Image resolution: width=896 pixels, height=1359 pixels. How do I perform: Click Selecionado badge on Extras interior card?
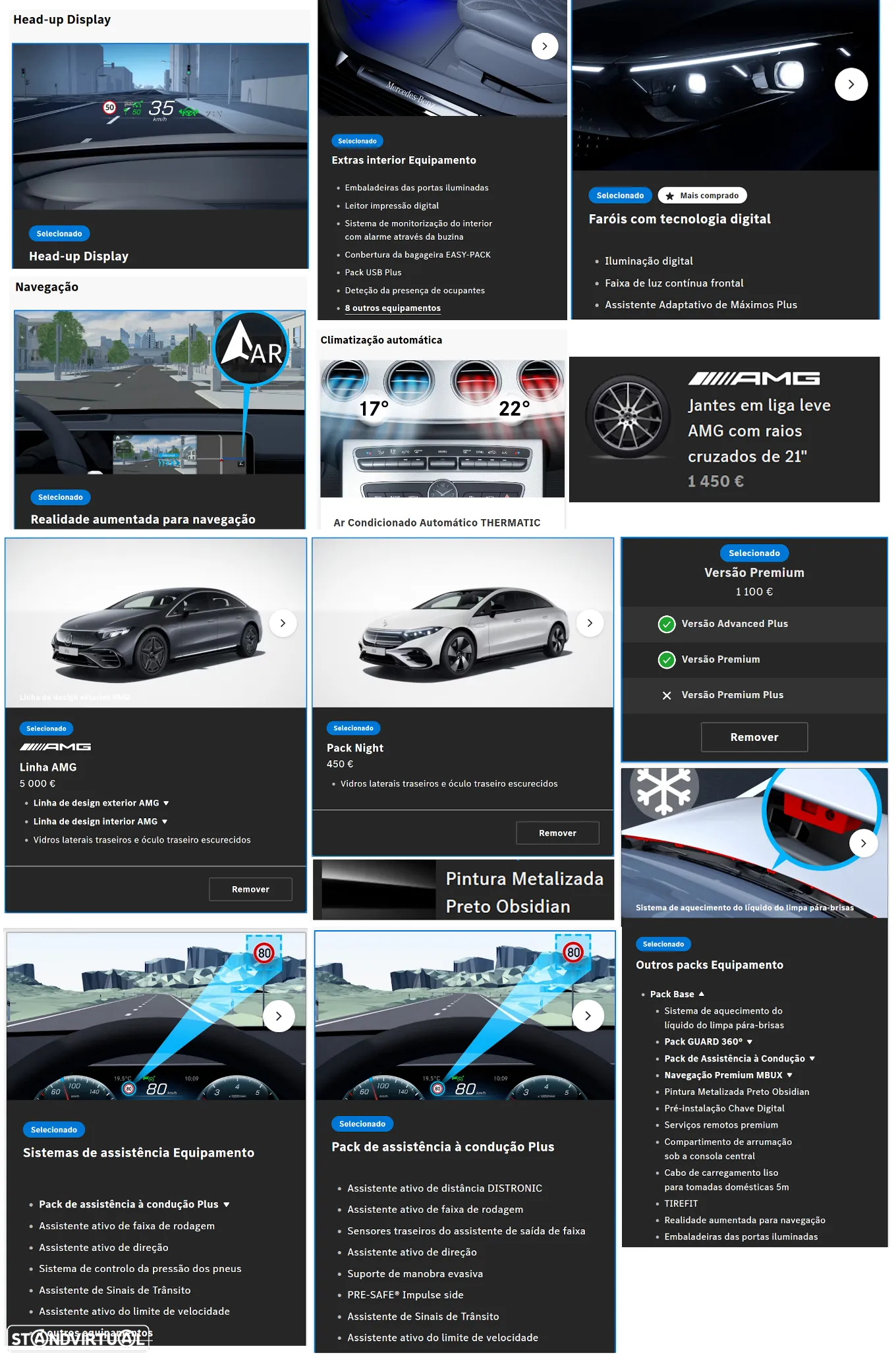pyautogui.click(x=357, y=141)
